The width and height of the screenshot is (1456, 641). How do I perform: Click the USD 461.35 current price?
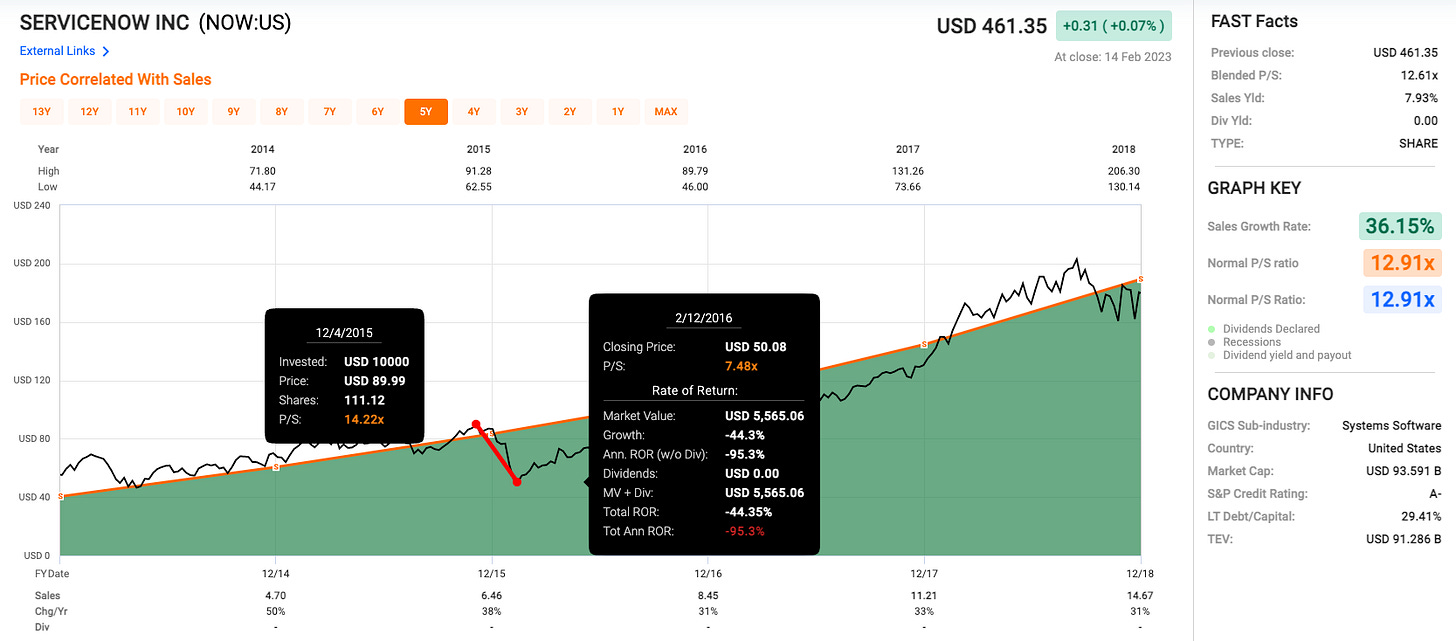click(x=991, y=25)
